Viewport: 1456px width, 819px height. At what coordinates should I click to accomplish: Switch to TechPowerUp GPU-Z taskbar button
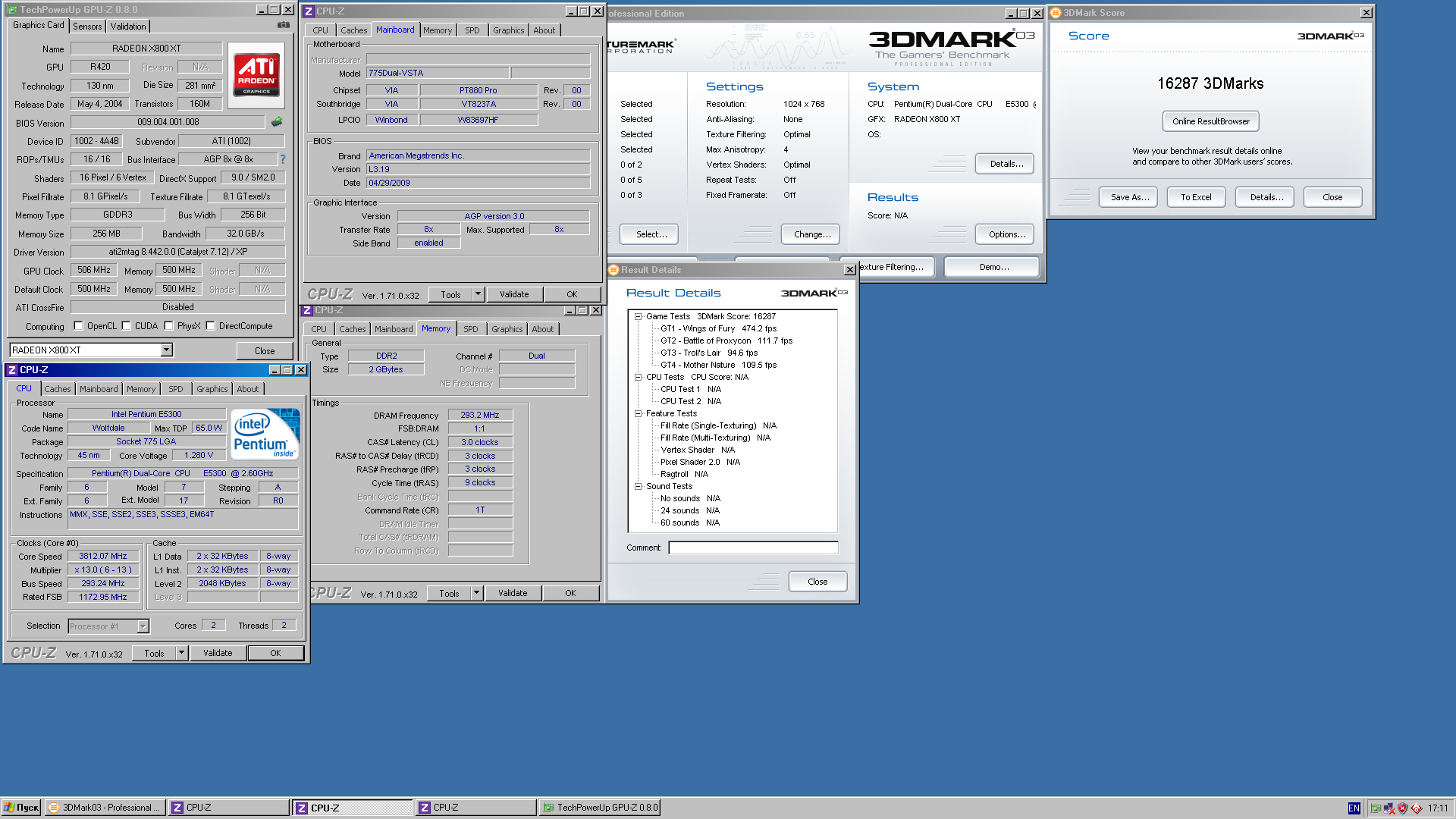click(x=600, y=808)
